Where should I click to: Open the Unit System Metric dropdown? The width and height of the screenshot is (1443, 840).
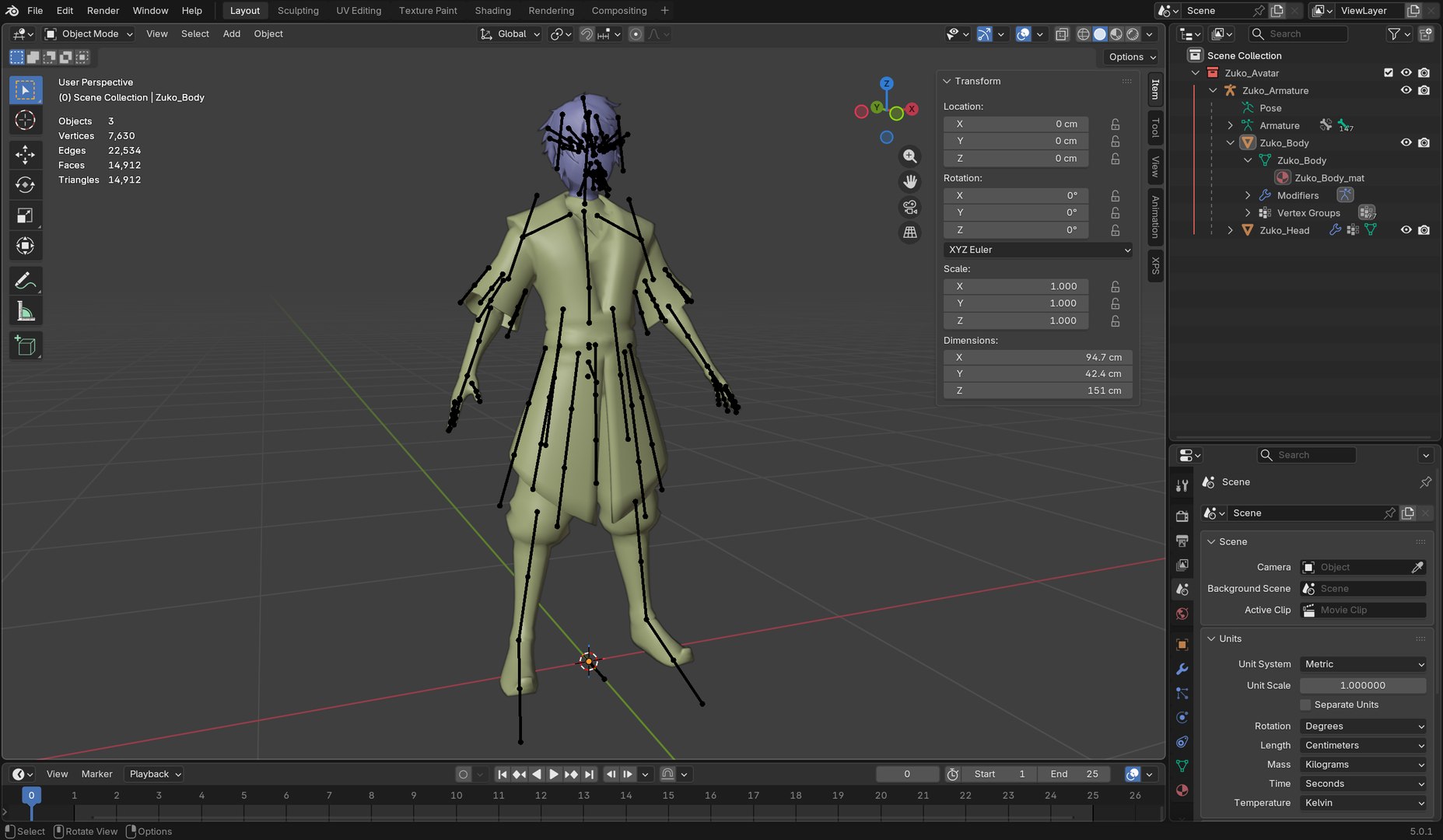1363,664
